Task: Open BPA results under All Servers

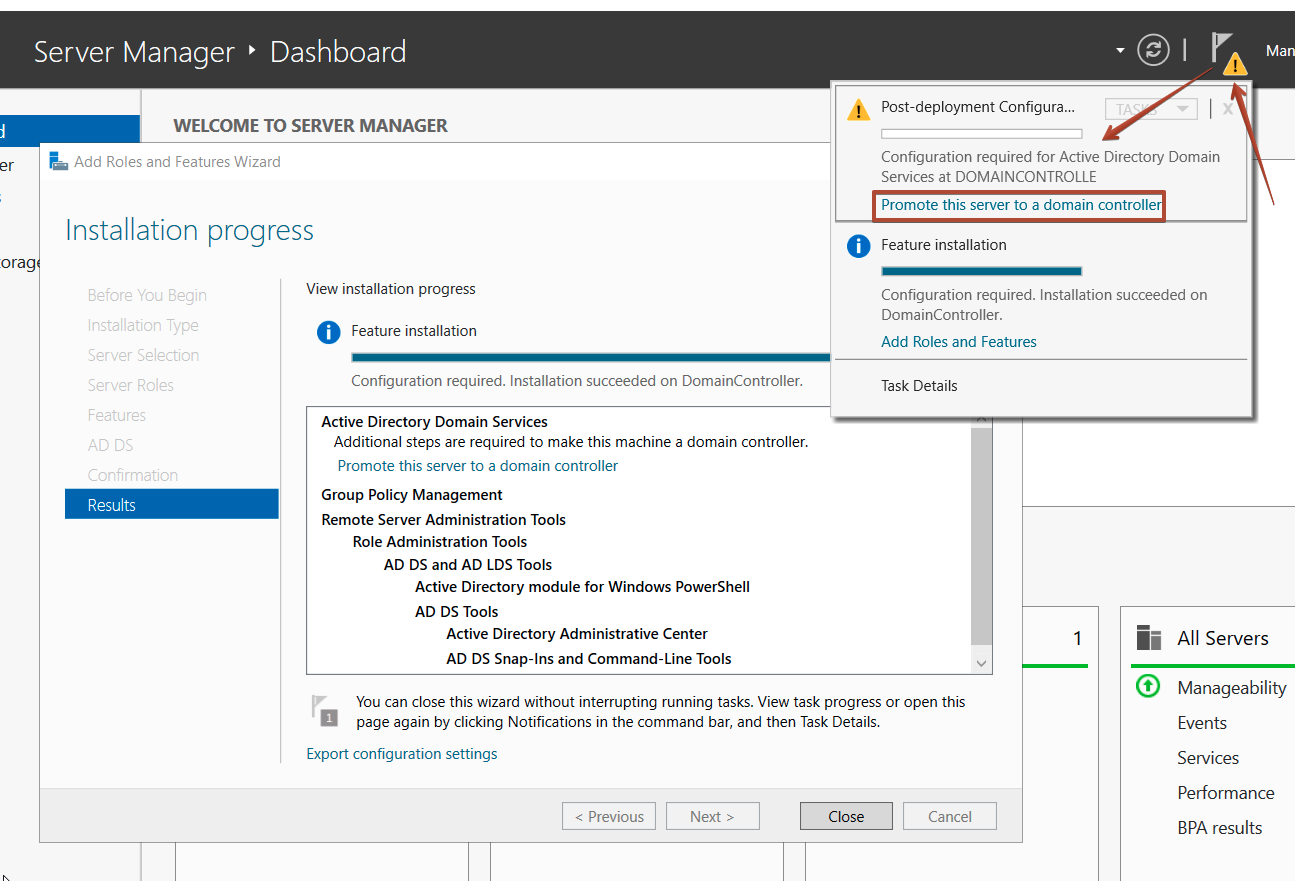Action: [1219, 828]
